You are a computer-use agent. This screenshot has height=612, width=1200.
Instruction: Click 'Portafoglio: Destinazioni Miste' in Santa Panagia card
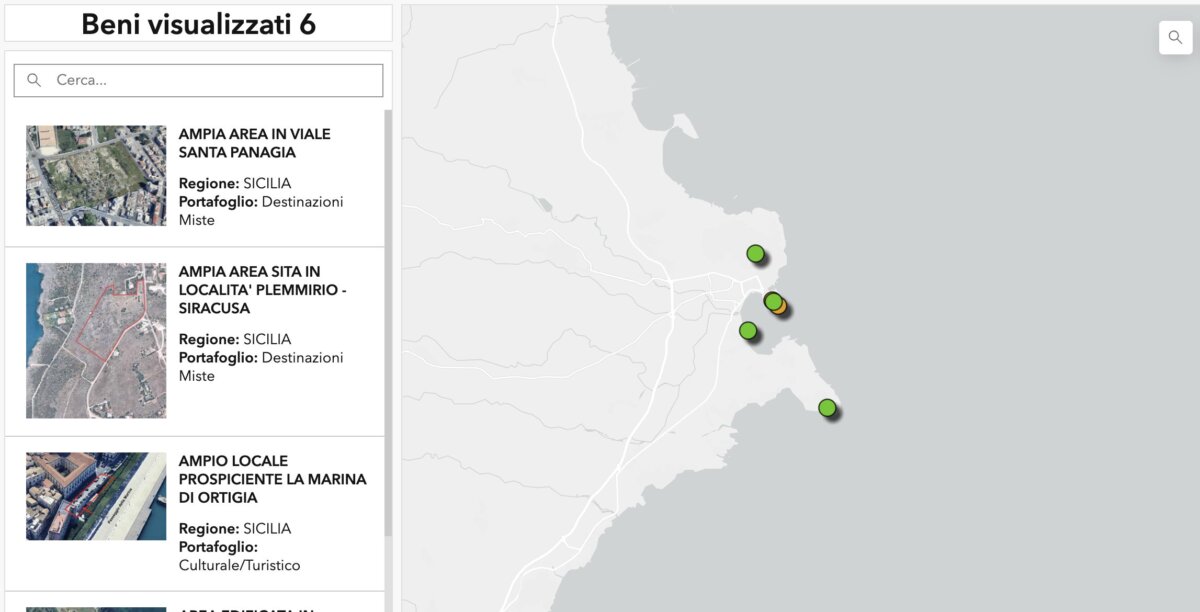pos(261,211)
